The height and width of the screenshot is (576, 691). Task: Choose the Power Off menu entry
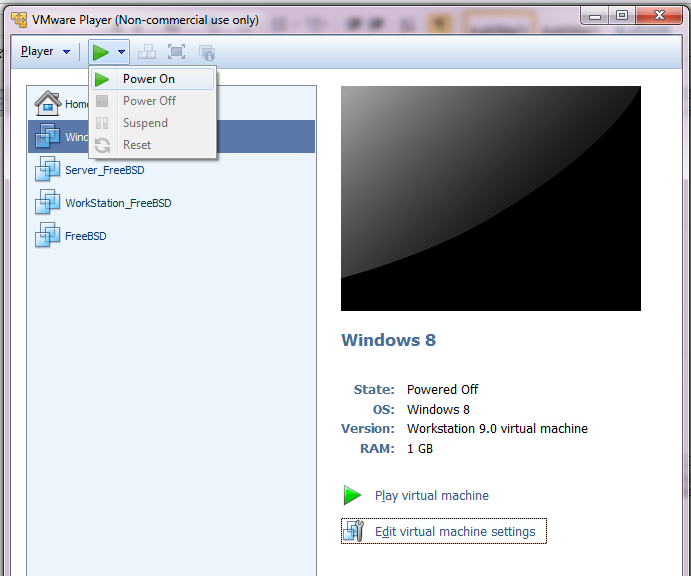pos(152,101)
